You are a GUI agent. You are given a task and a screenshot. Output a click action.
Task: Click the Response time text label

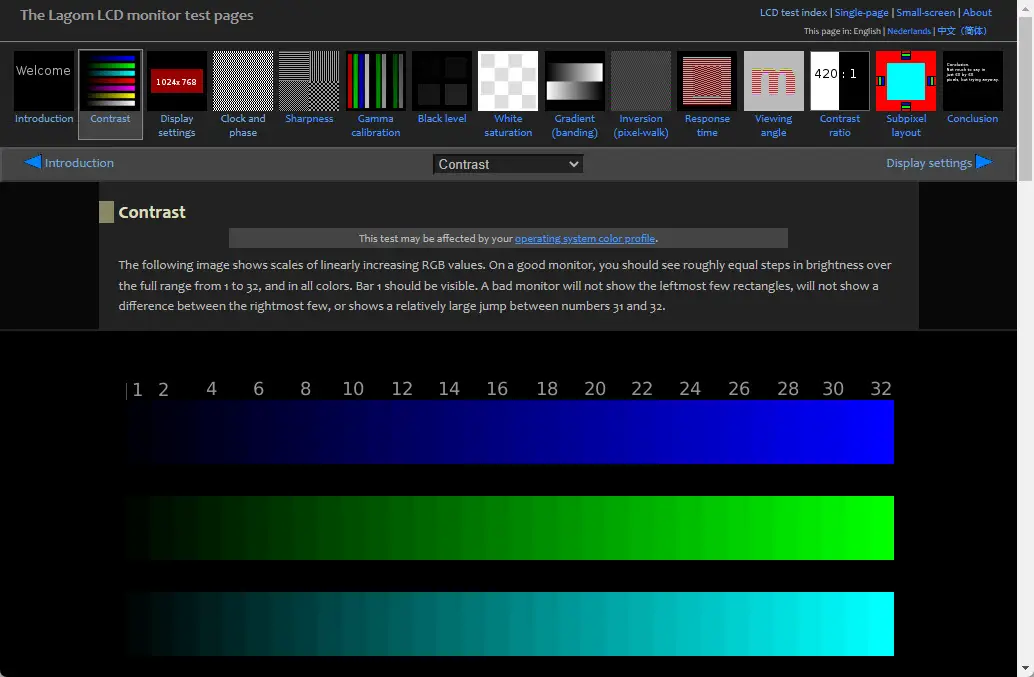pos(707,125)
